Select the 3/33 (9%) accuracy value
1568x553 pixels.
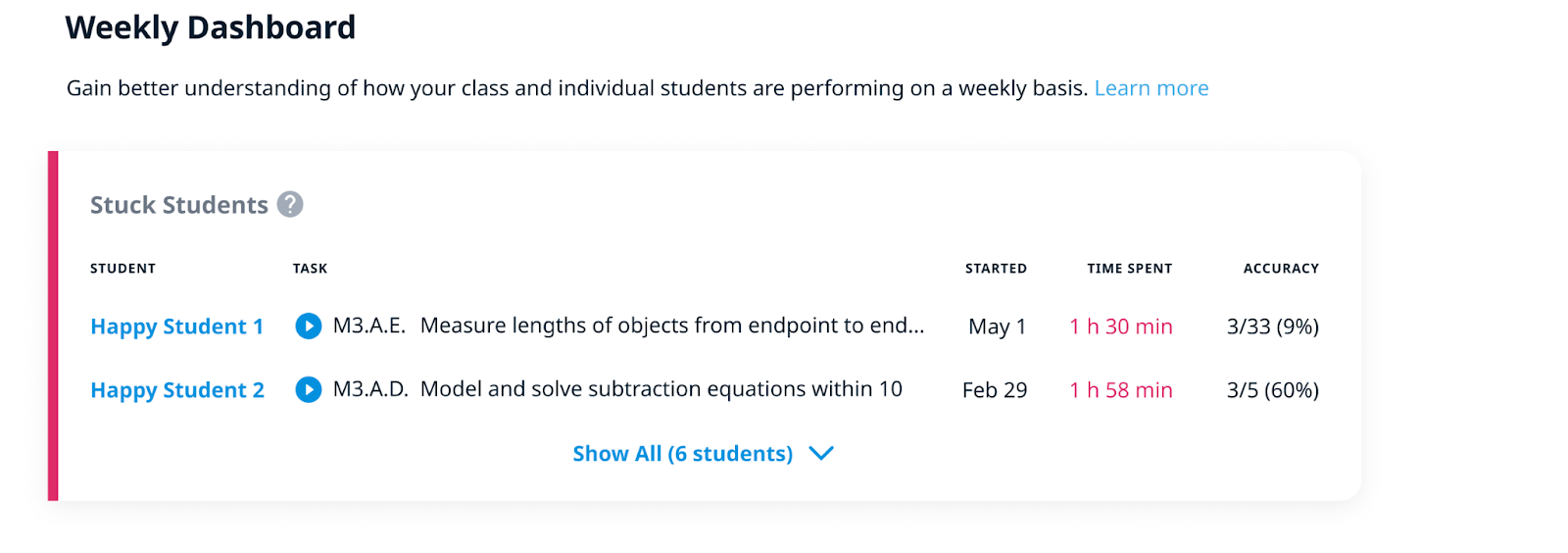point(1272,327)
